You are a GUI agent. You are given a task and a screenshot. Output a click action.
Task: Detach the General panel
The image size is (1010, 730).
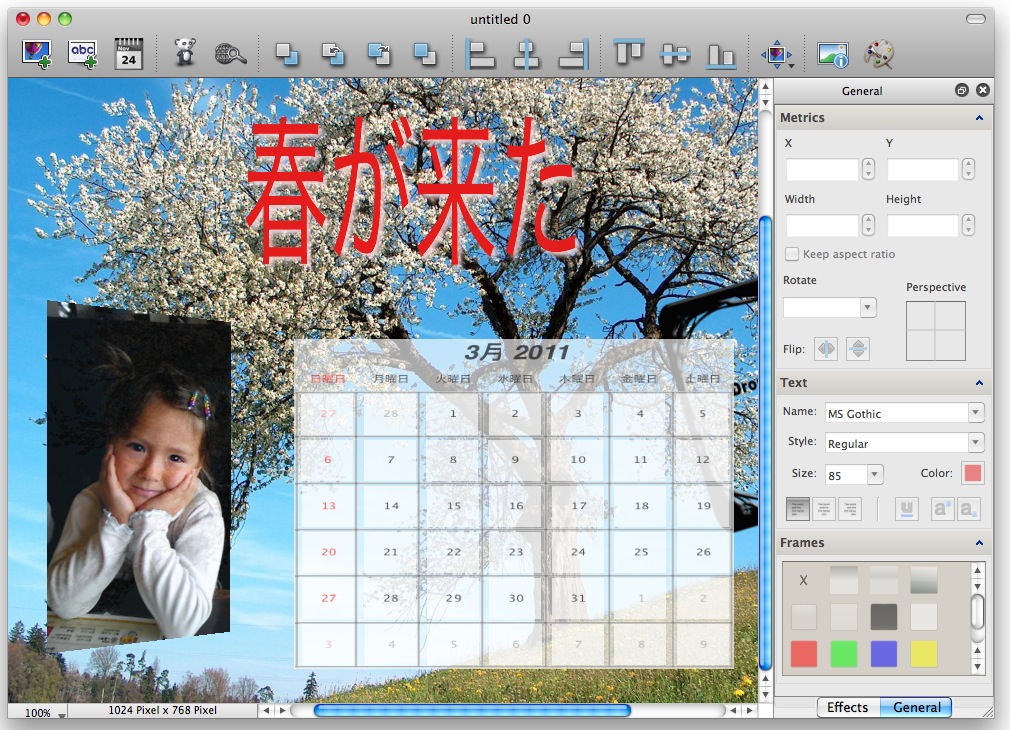tap(962, 90)
